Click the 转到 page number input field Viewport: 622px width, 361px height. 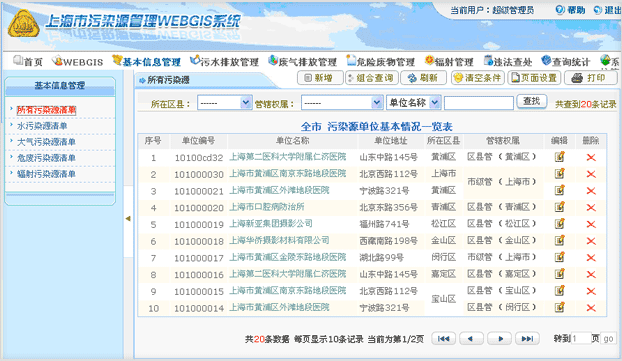[581, 338]
